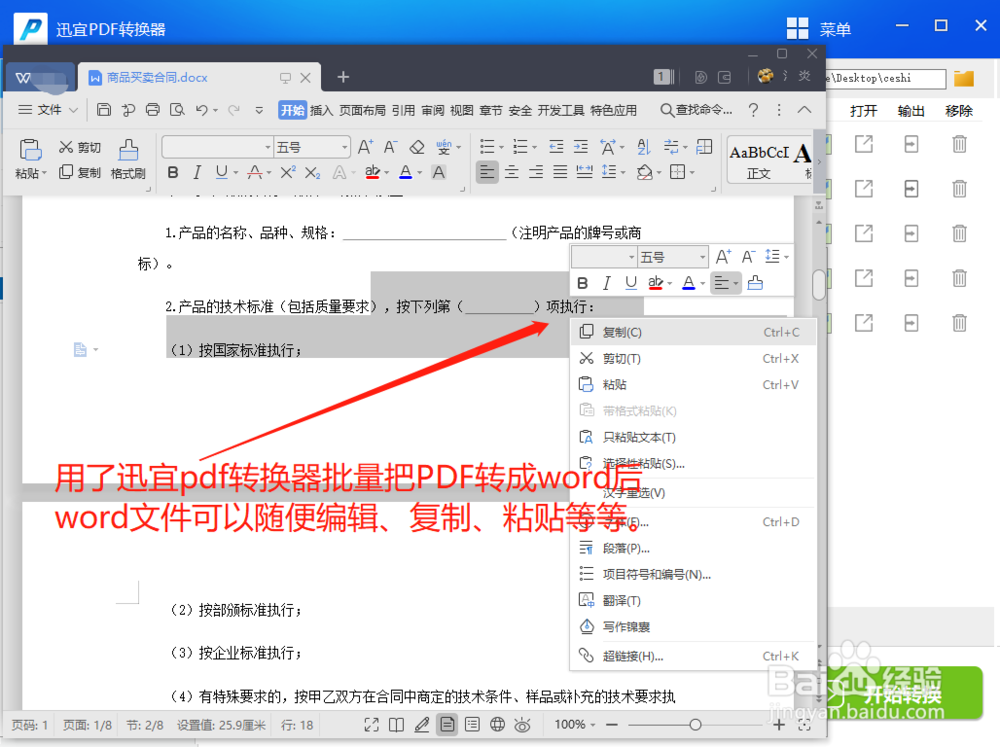Toggle Underline in the floating mini toolbar
Viewport: 1000px width, 747px height.
tap(631, 283)
